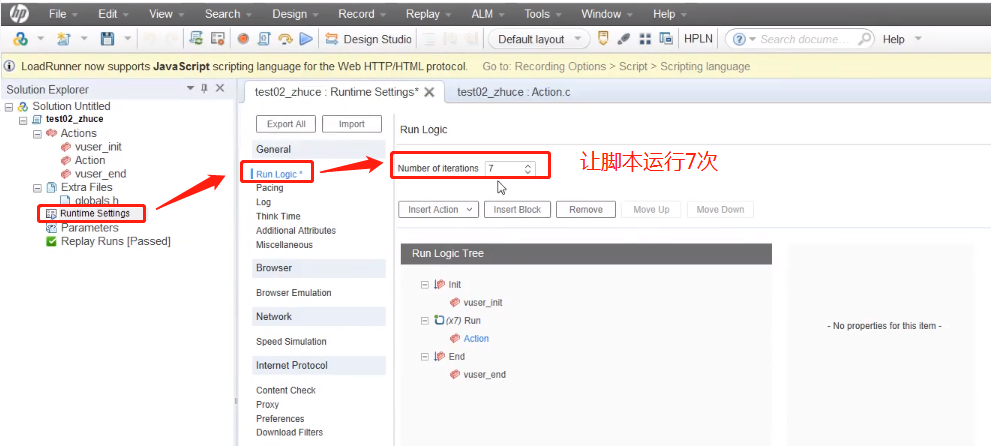Viewport: 991px width, 446px height.
Task: Open dropdown arrow next to New Script icon
Action: [84, 39]
